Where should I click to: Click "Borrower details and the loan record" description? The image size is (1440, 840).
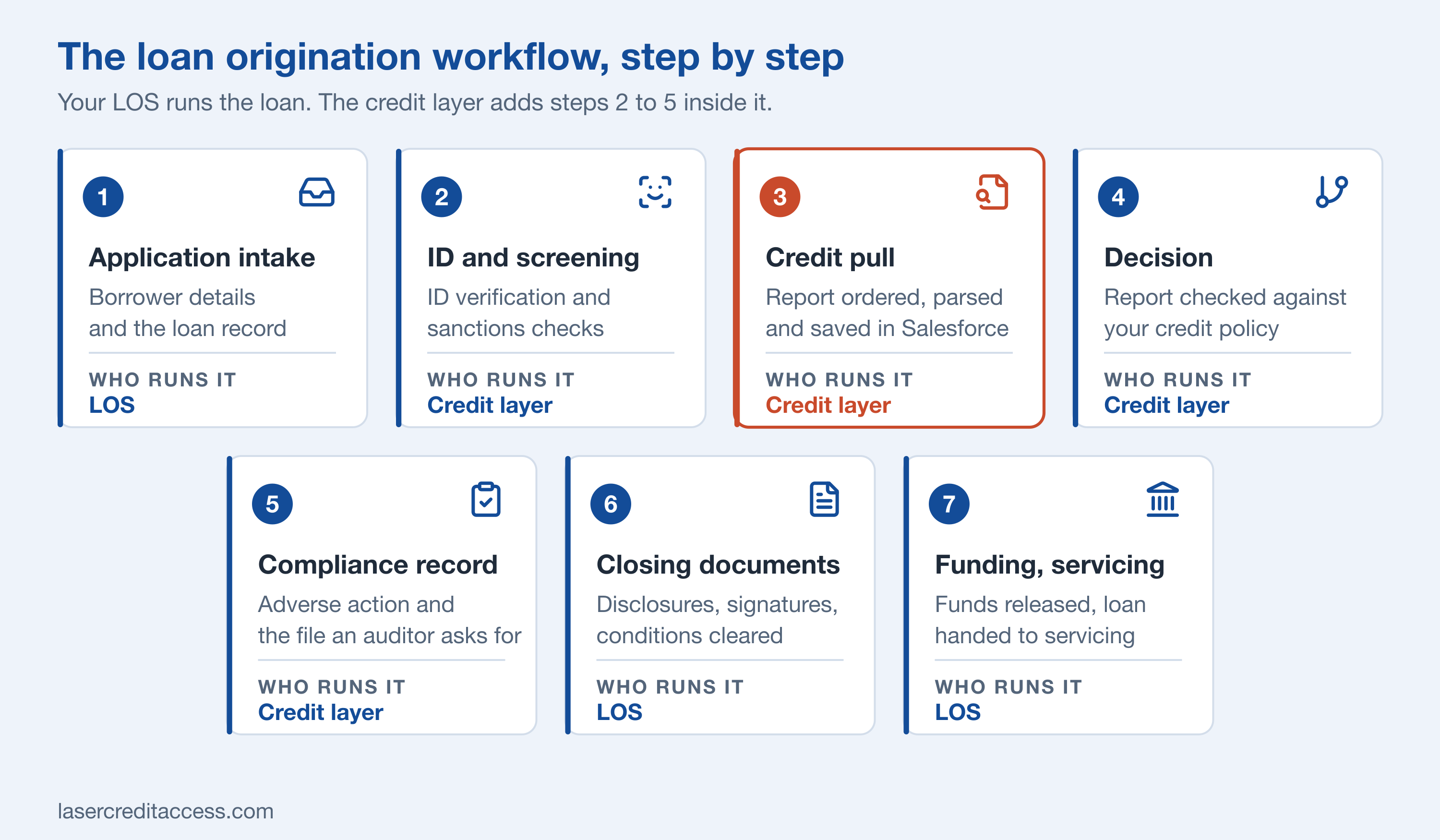click(187, 312)
